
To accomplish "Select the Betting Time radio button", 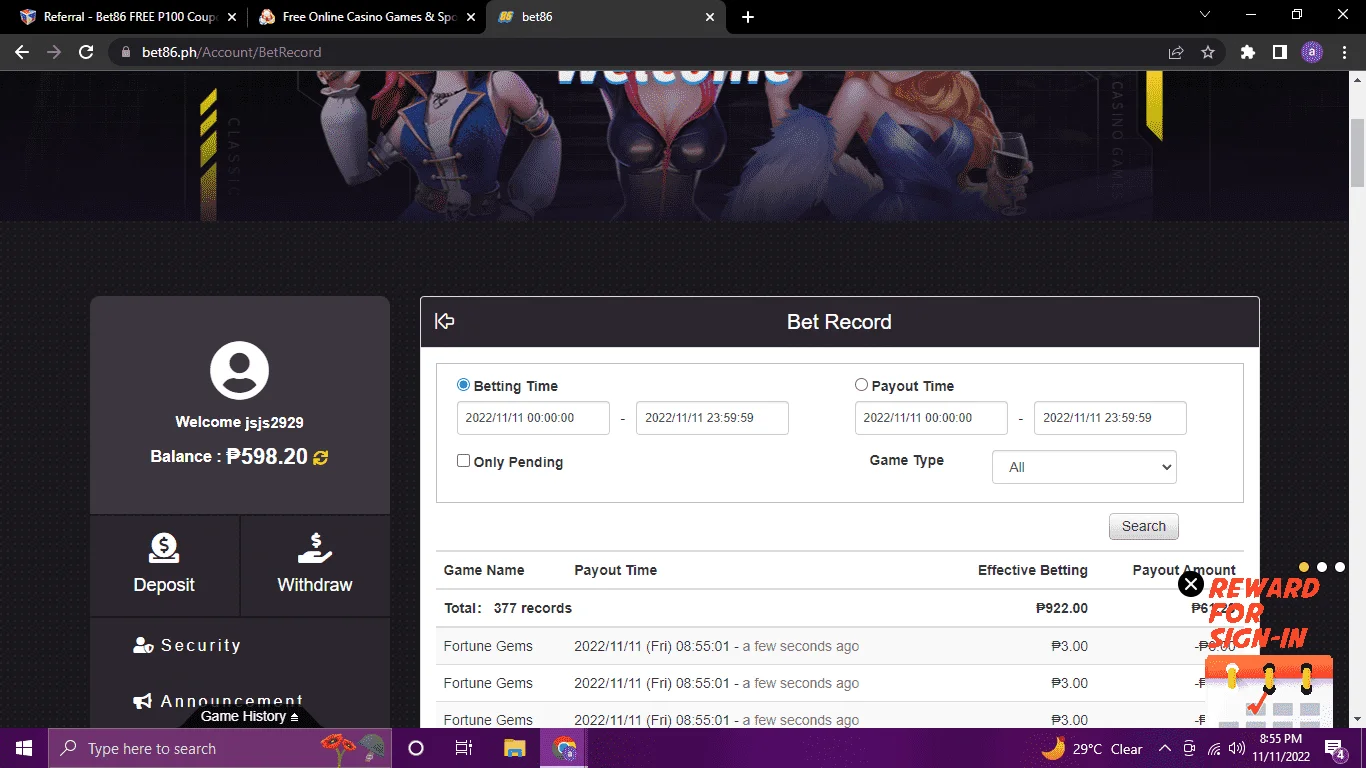I will (x=463, y=385).
